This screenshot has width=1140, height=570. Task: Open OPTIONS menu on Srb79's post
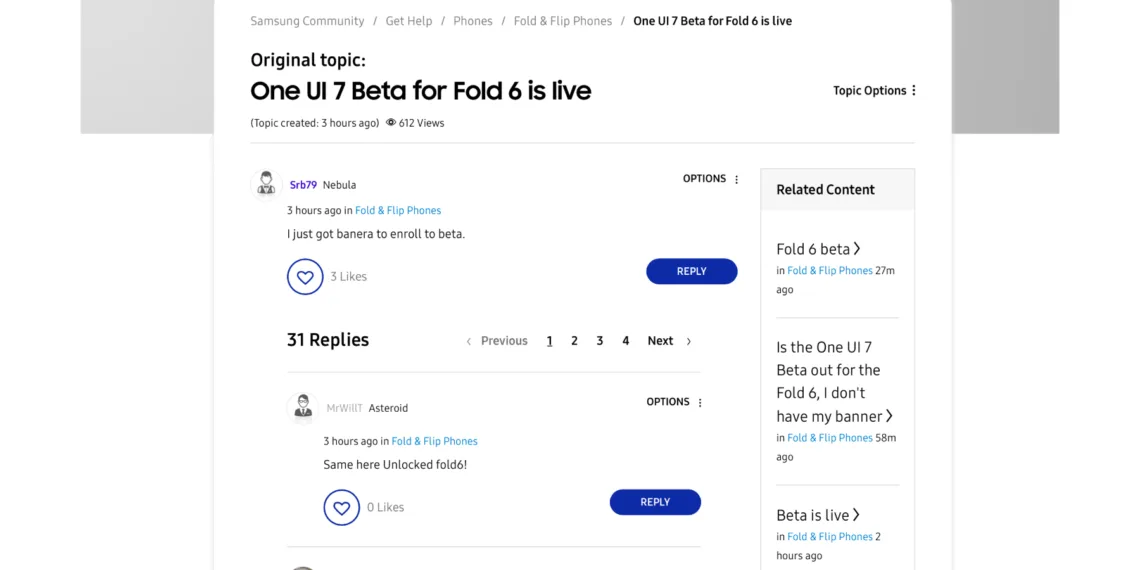pos(737,180)
